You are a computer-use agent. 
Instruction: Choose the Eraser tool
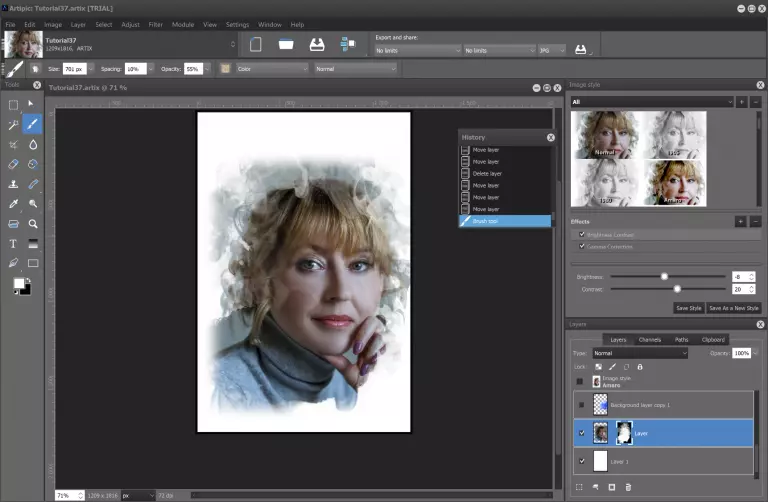coord(13,164)
